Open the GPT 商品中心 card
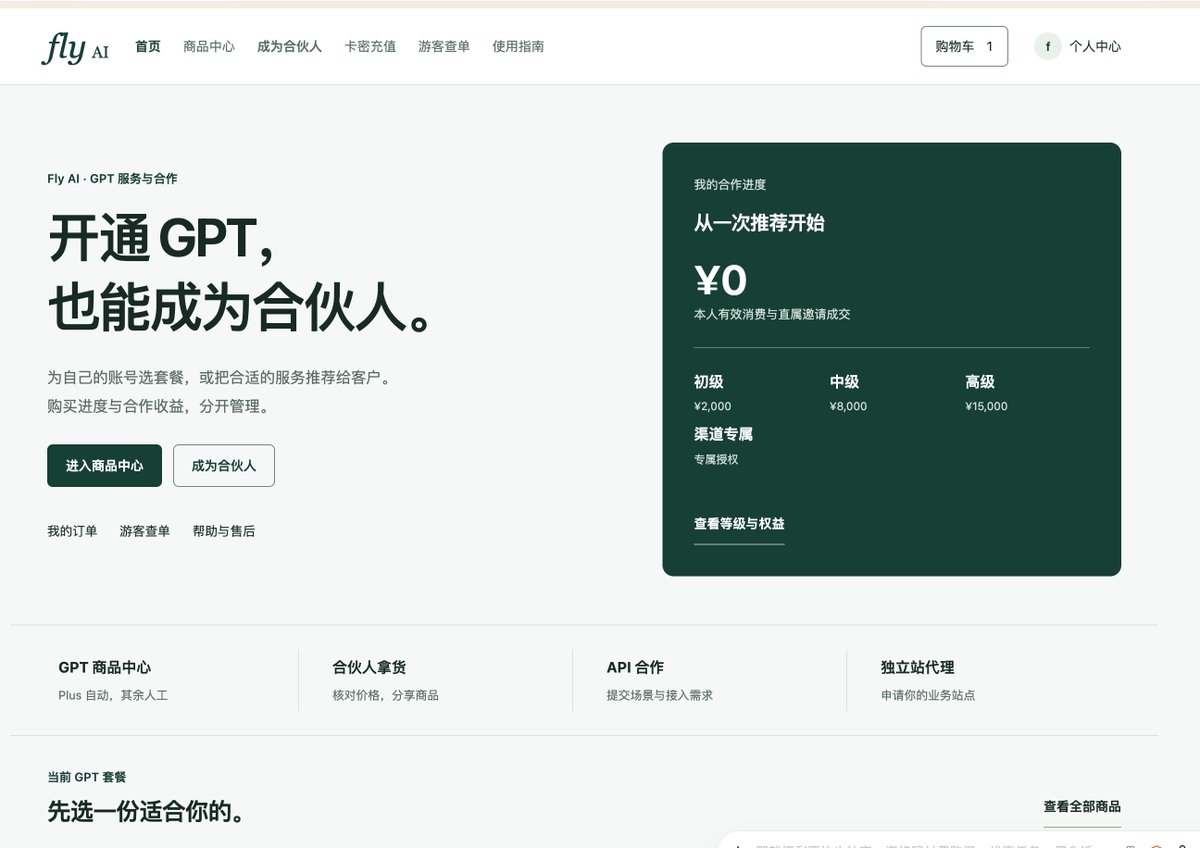Image resolution: width=1200 pixels, height=848 pixels. point(154,680)
